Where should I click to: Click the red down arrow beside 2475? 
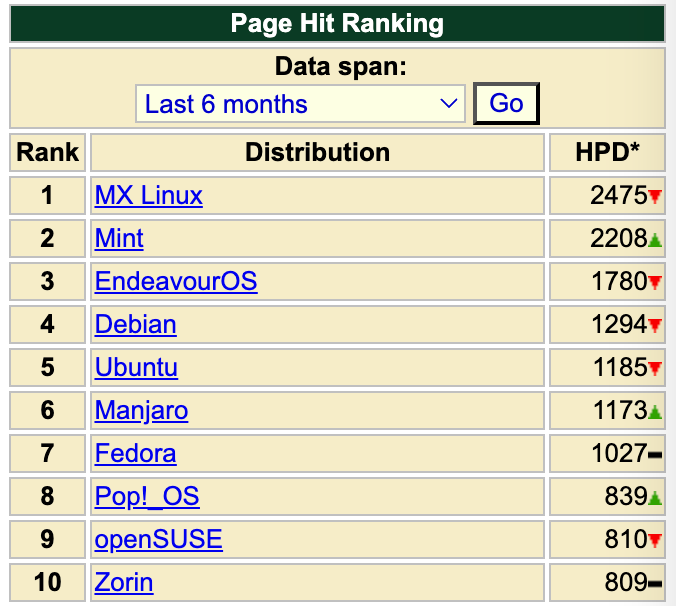tap(655, 197)
